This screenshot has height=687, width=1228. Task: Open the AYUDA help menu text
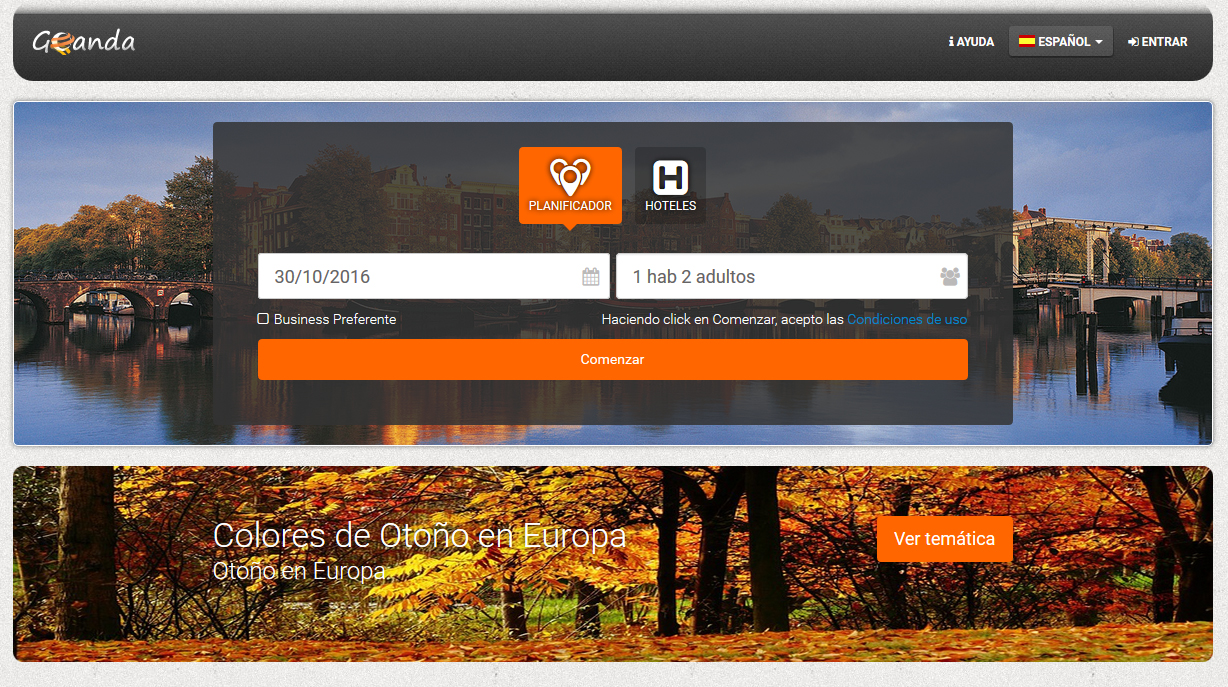click(975, 42)
